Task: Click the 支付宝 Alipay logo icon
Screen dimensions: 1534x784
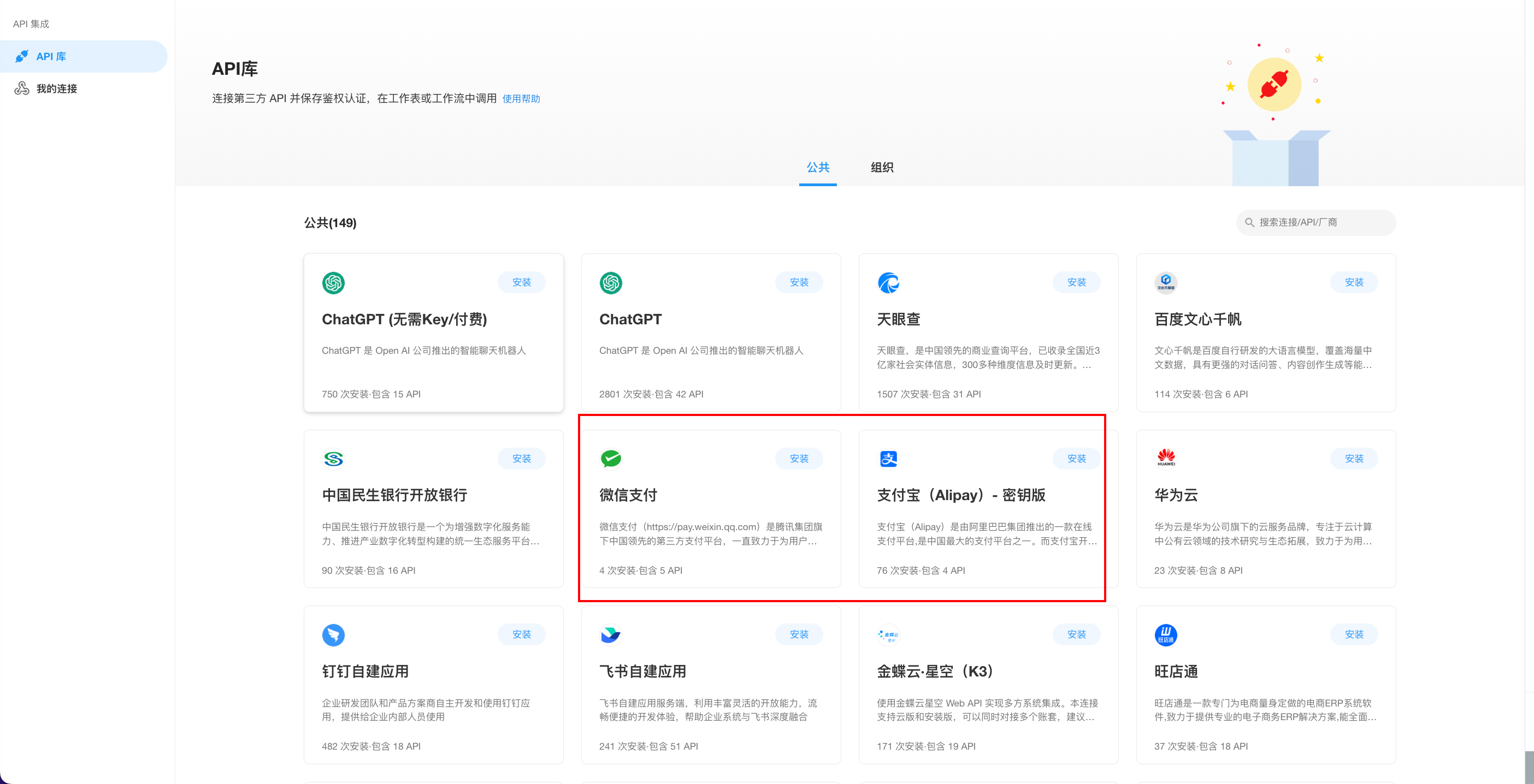Action: [x=888, y=459]
